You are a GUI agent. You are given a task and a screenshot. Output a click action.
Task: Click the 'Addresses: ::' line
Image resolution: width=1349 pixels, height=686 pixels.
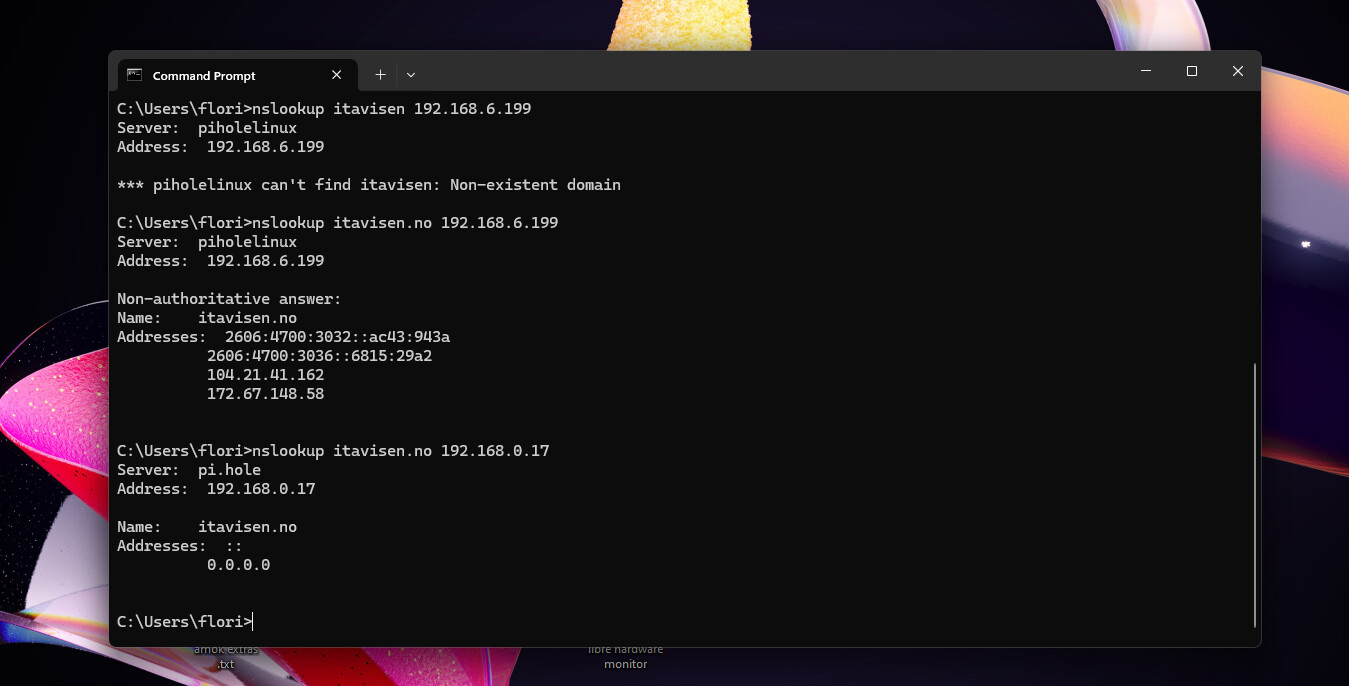pyautogui.click(x=179, y=546)
